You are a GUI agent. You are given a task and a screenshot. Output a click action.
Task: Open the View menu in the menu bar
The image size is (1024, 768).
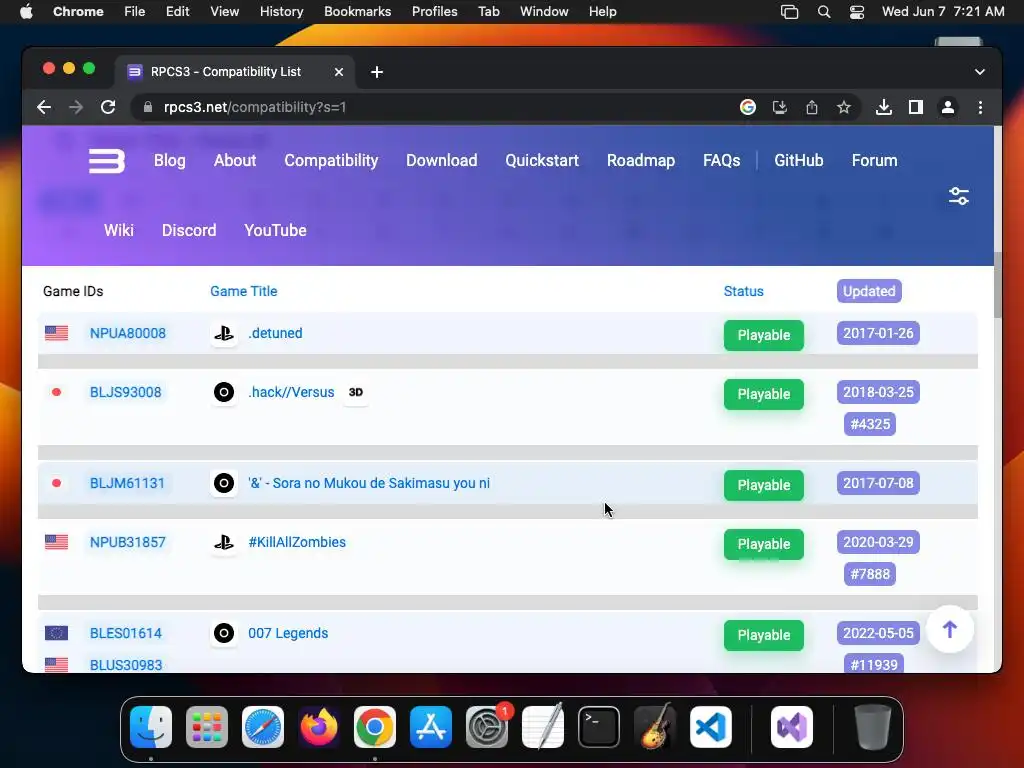click(224, 12)
